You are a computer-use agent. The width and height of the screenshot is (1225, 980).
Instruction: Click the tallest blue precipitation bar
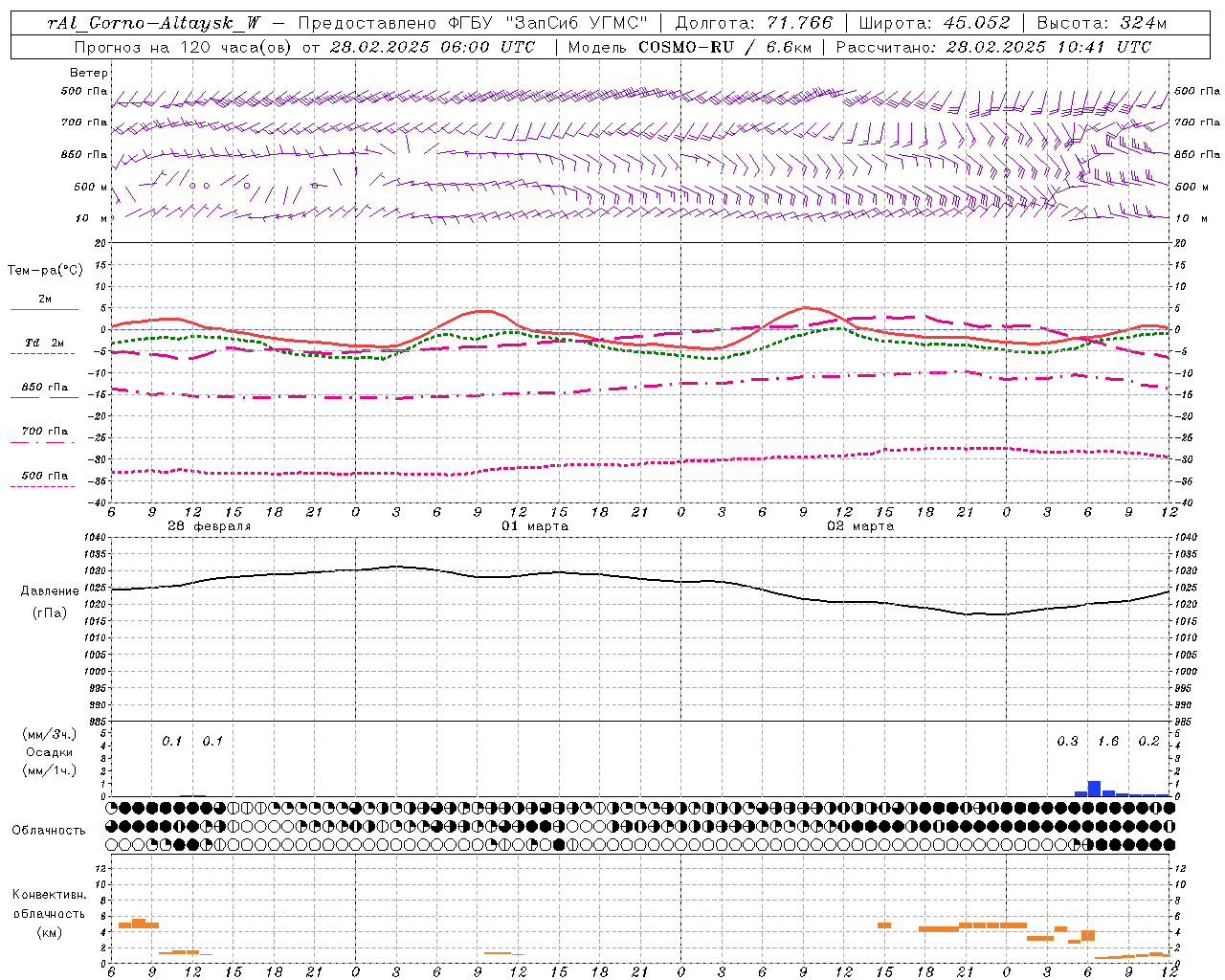tap(1095, 789)
